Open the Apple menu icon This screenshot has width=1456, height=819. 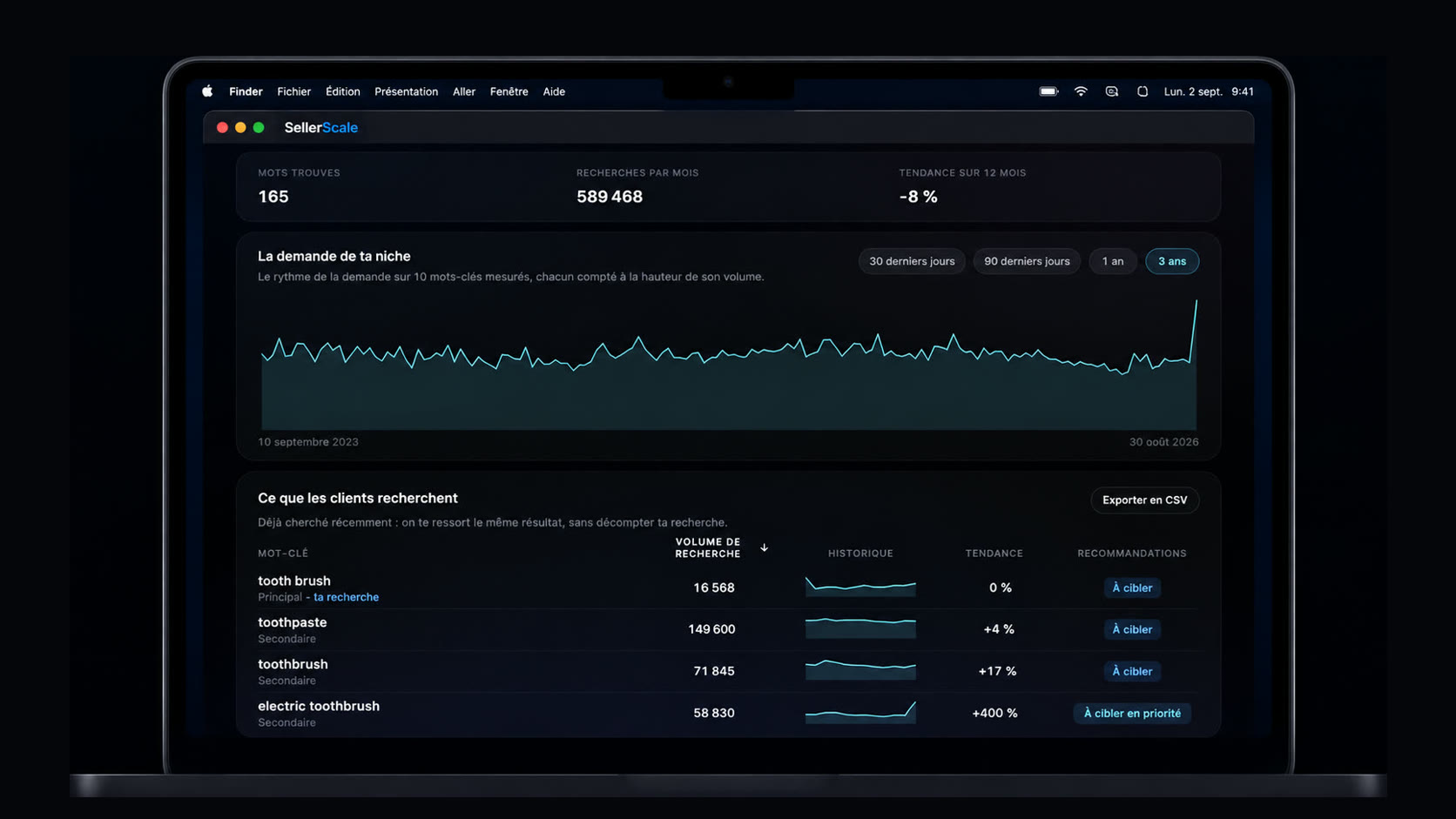pos(207,91)
